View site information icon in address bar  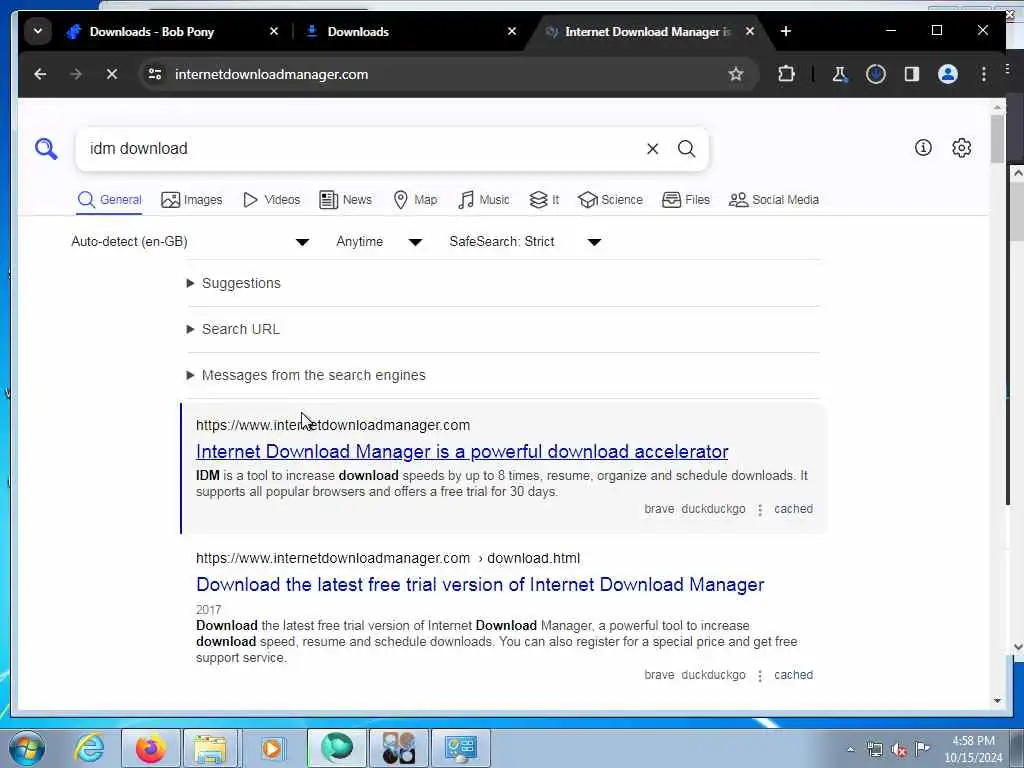(x=155, y=74)
